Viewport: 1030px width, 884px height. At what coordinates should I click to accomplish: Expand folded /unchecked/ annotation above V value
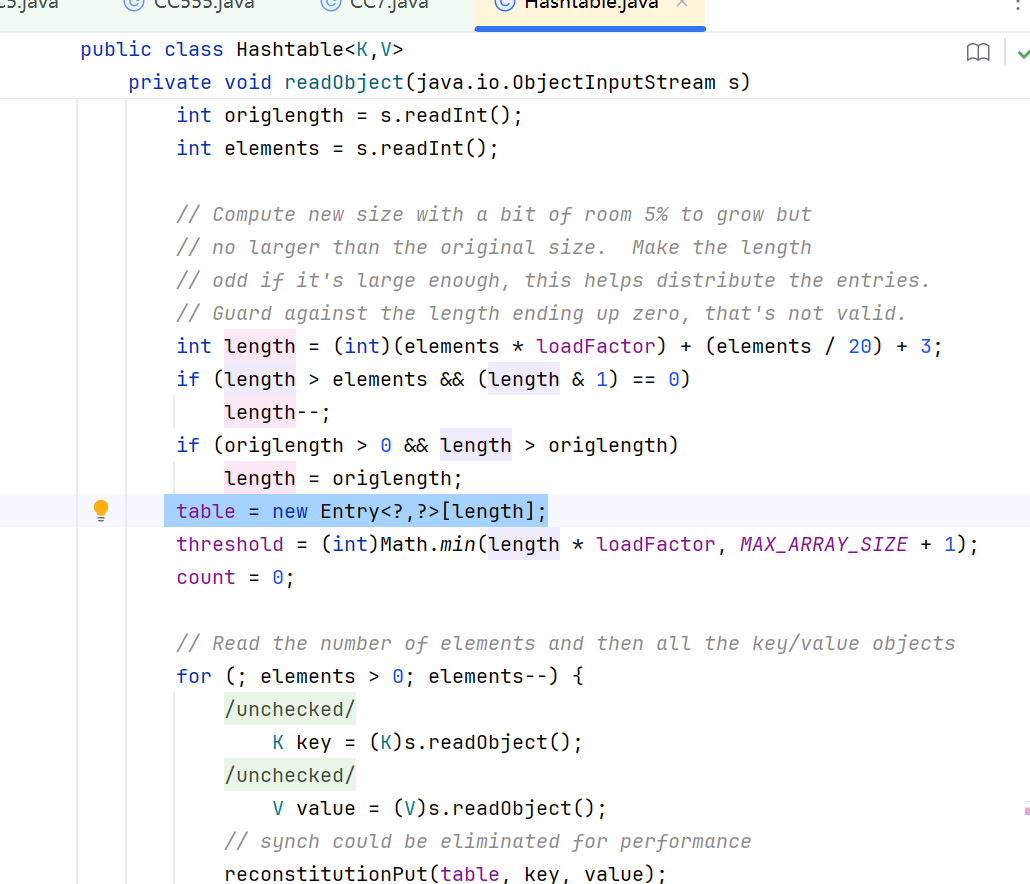pos(290,775)
